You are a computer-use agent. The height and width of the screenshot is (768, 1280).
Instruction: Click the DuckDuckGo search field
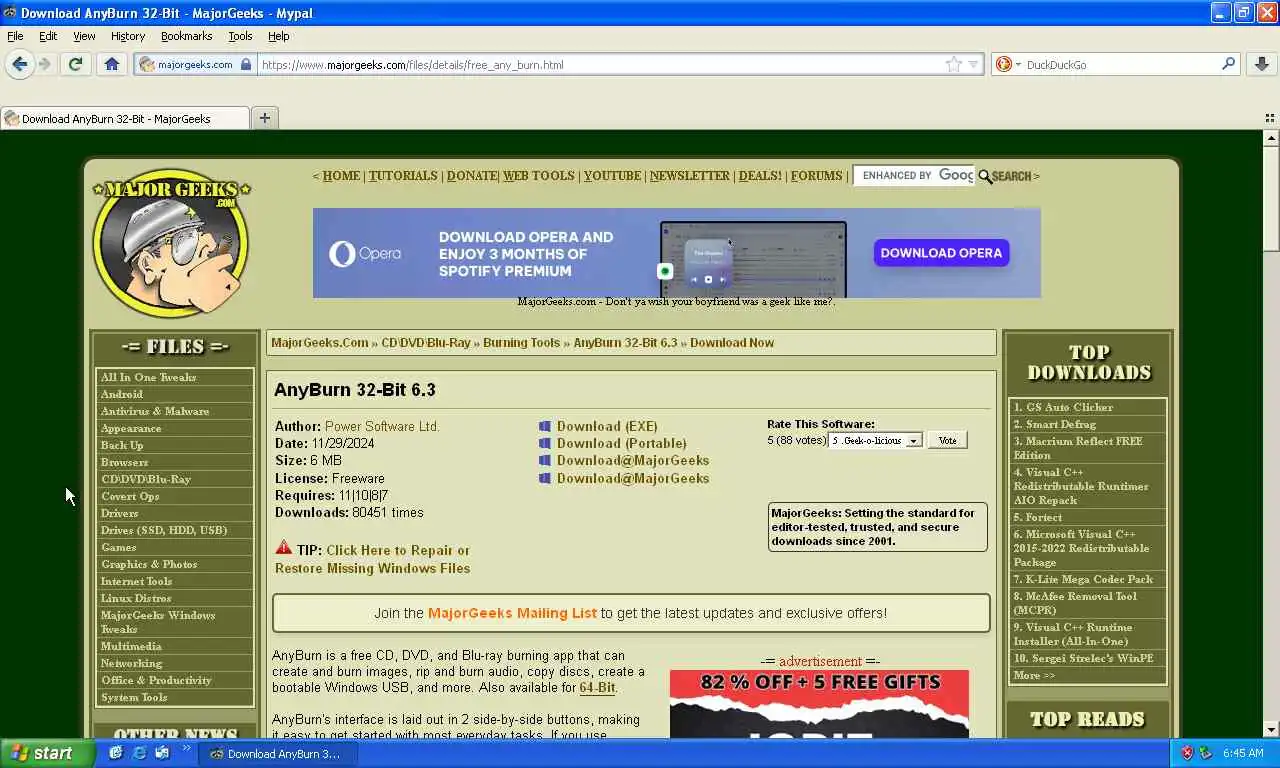coord(1120,64)
